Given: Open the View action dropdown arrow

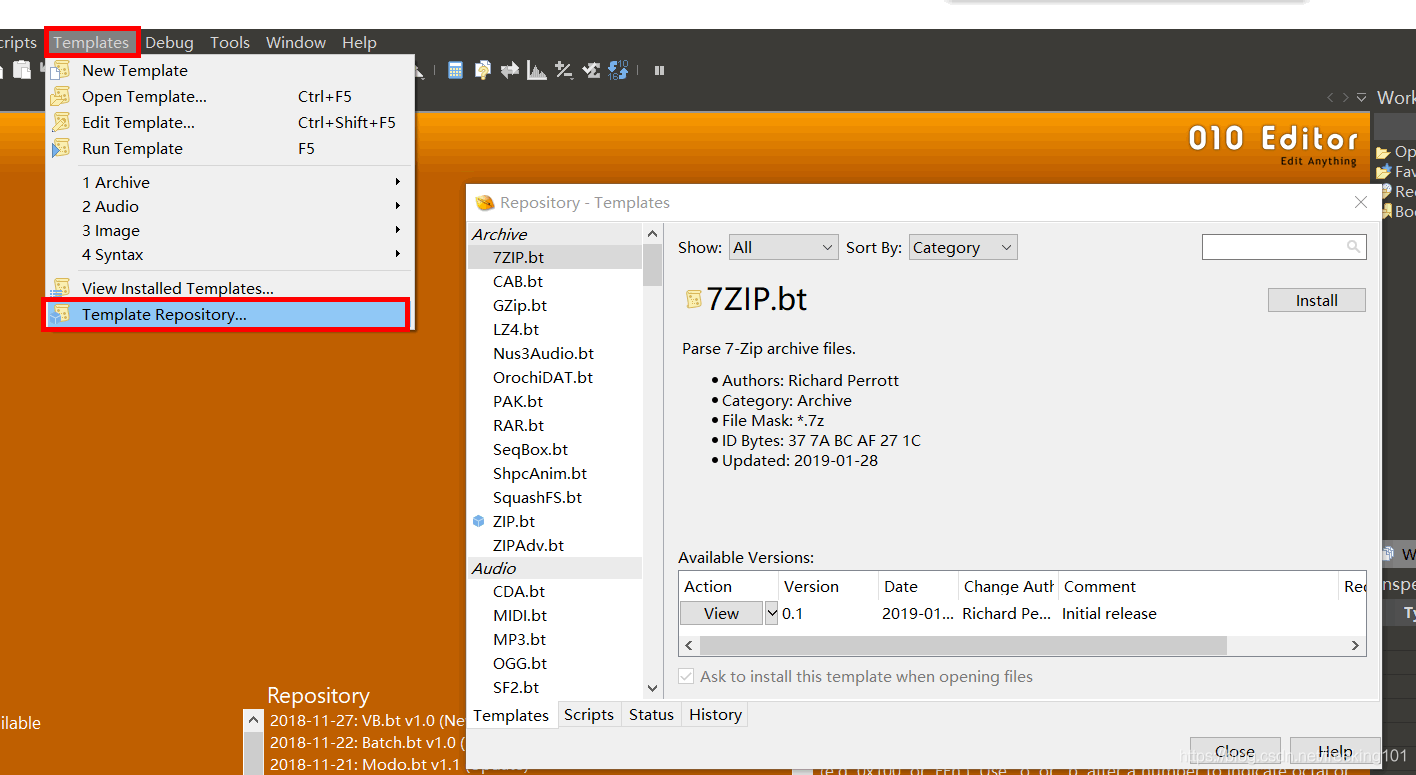Looking at the screenshot, I should [x=771, y=614].
